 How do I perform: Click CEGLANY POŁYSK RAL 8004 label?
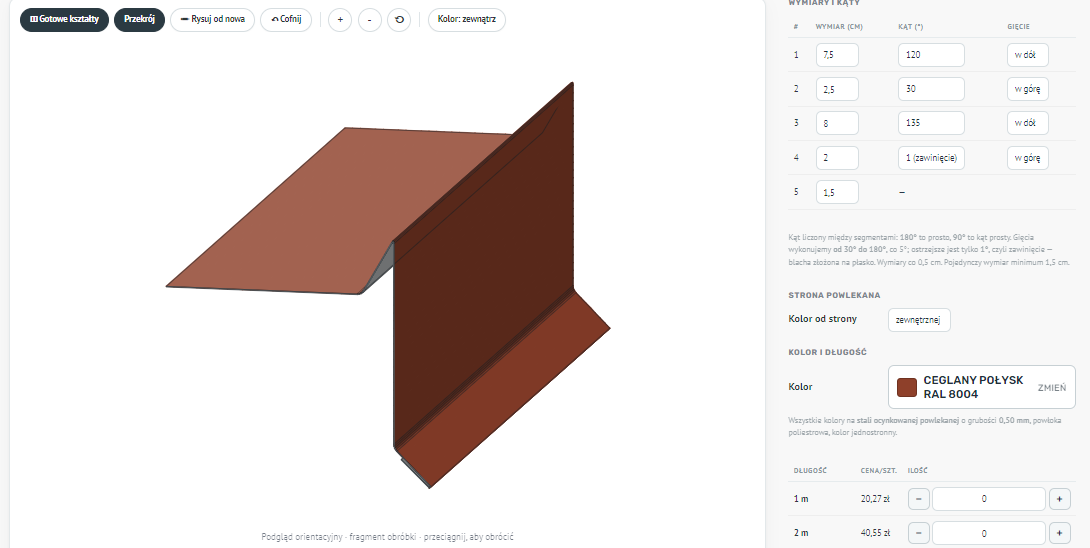973,387
